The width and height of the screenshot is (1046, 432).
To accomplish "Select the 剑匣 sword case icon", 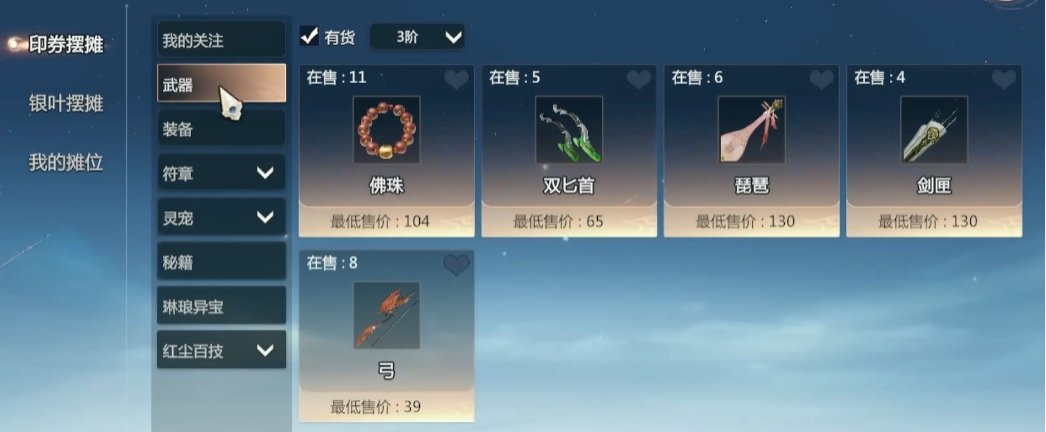I will click(934, 130).
